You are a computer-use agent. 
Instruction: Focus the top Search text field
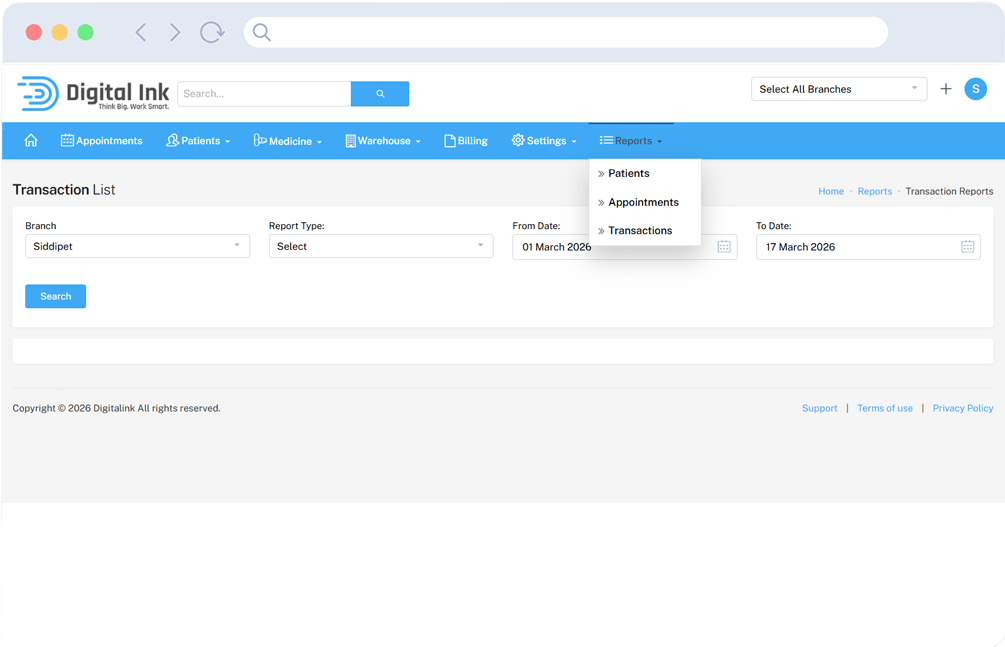(x=264, y=94)
